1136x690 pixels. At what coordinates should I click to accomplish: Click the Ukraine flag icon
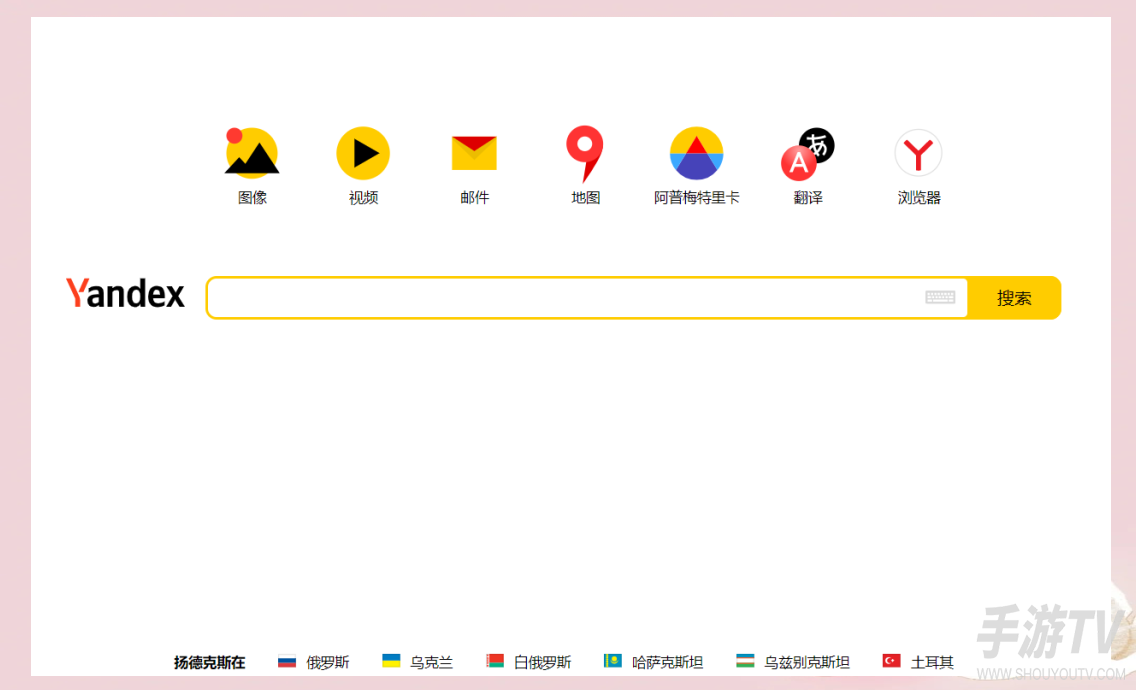coord(391,660)
